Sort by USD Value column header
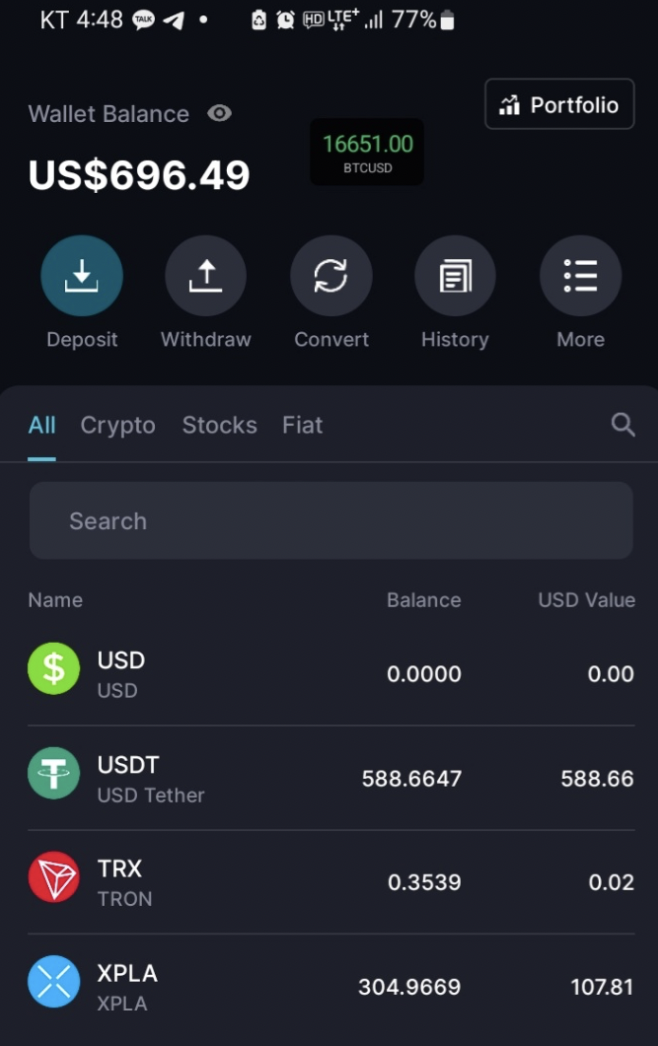Screen dimensions: 658x1046 coord(587,600)
